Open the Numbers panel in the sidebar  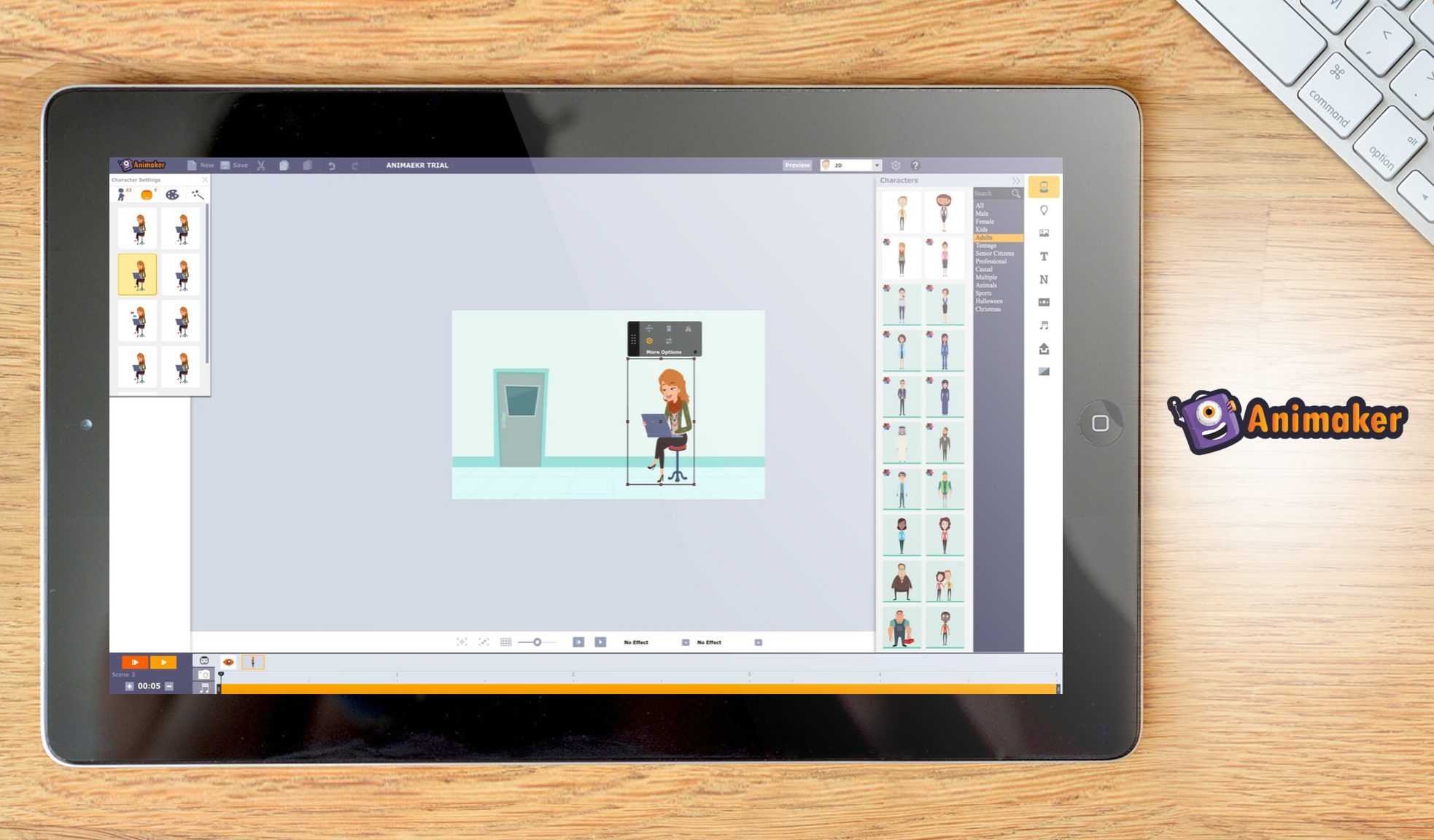point(1045,279)
